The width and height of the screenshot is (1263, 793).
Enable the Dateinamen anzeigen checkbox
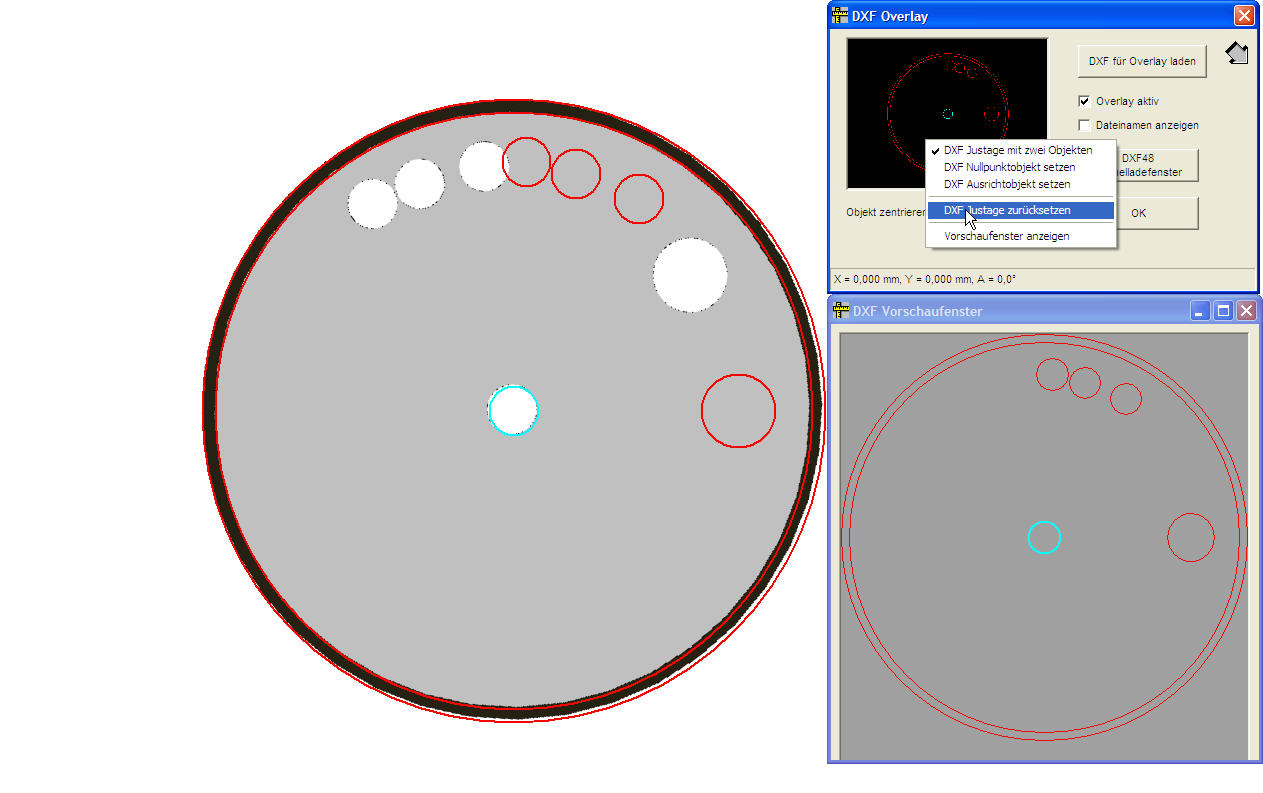(1084, 125)
